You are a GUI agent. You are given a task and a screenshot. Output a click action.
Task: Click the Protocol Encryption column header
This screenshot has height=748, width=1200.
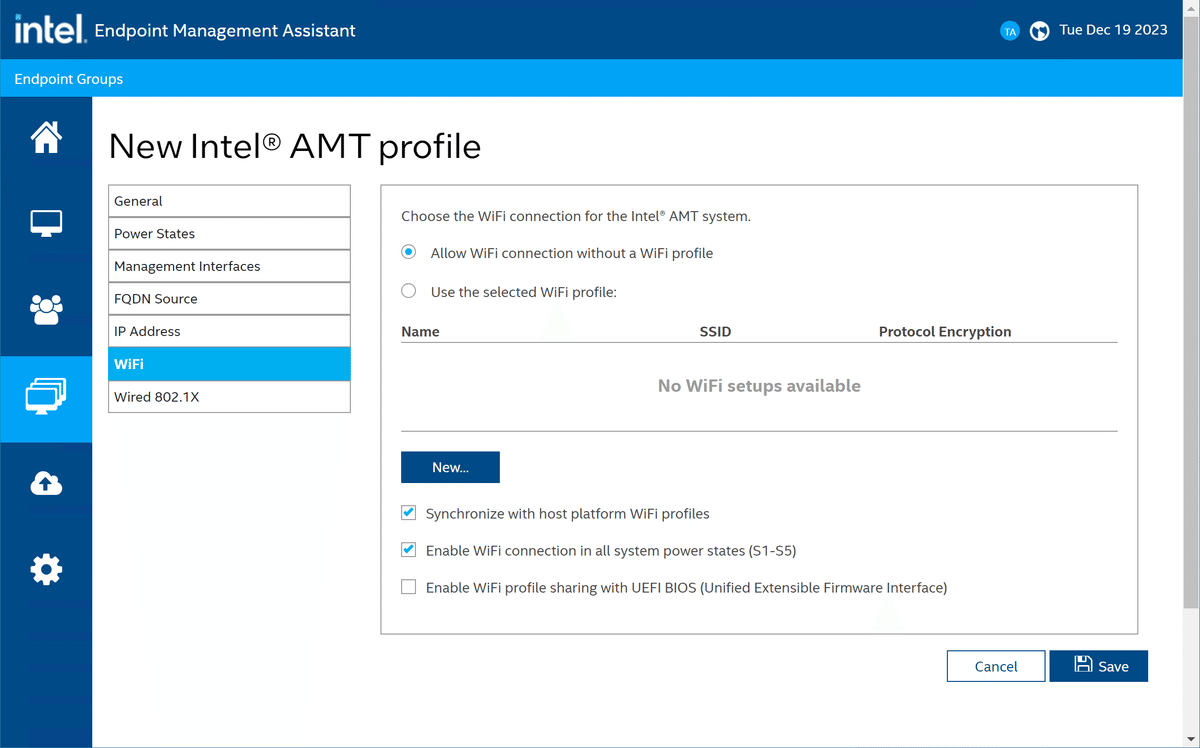945,331
